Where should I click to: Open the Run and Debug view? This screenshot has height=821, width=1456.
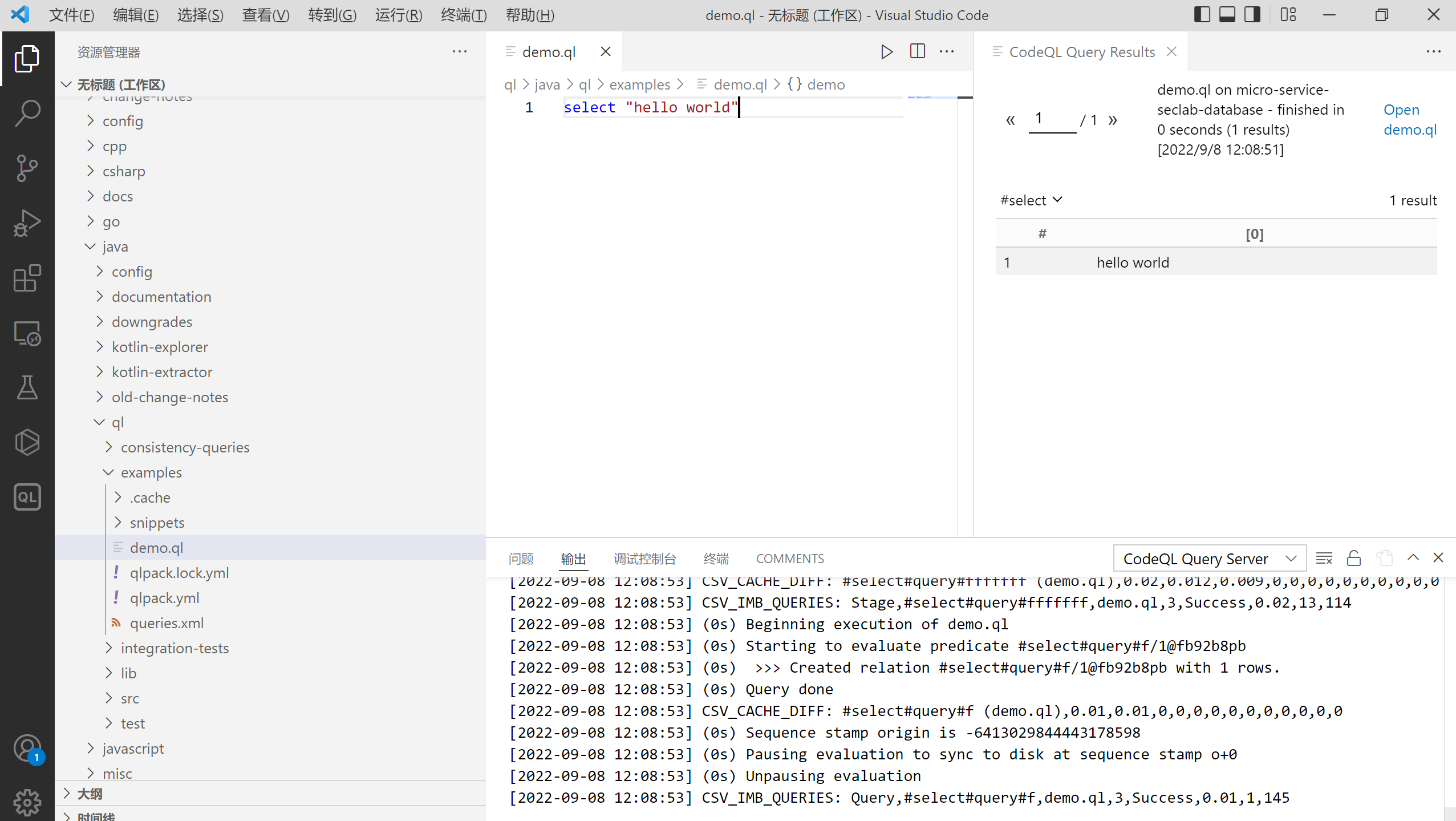coord(27,223)
